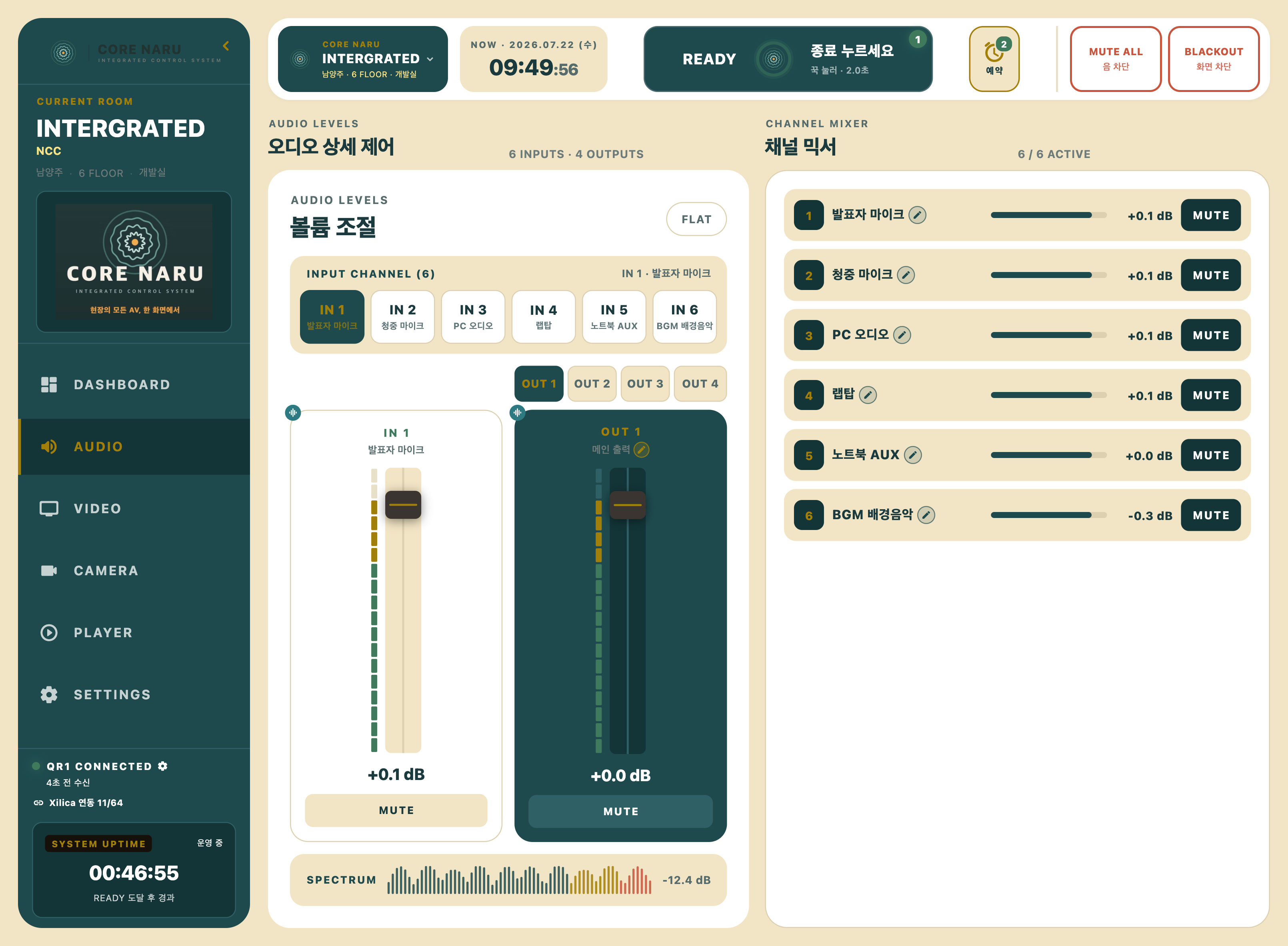Select input channel IN 6 BGM 배경음악
The width and height of the screenshot is (1288, 946).
pyautogui.click(x=684, y=317)
